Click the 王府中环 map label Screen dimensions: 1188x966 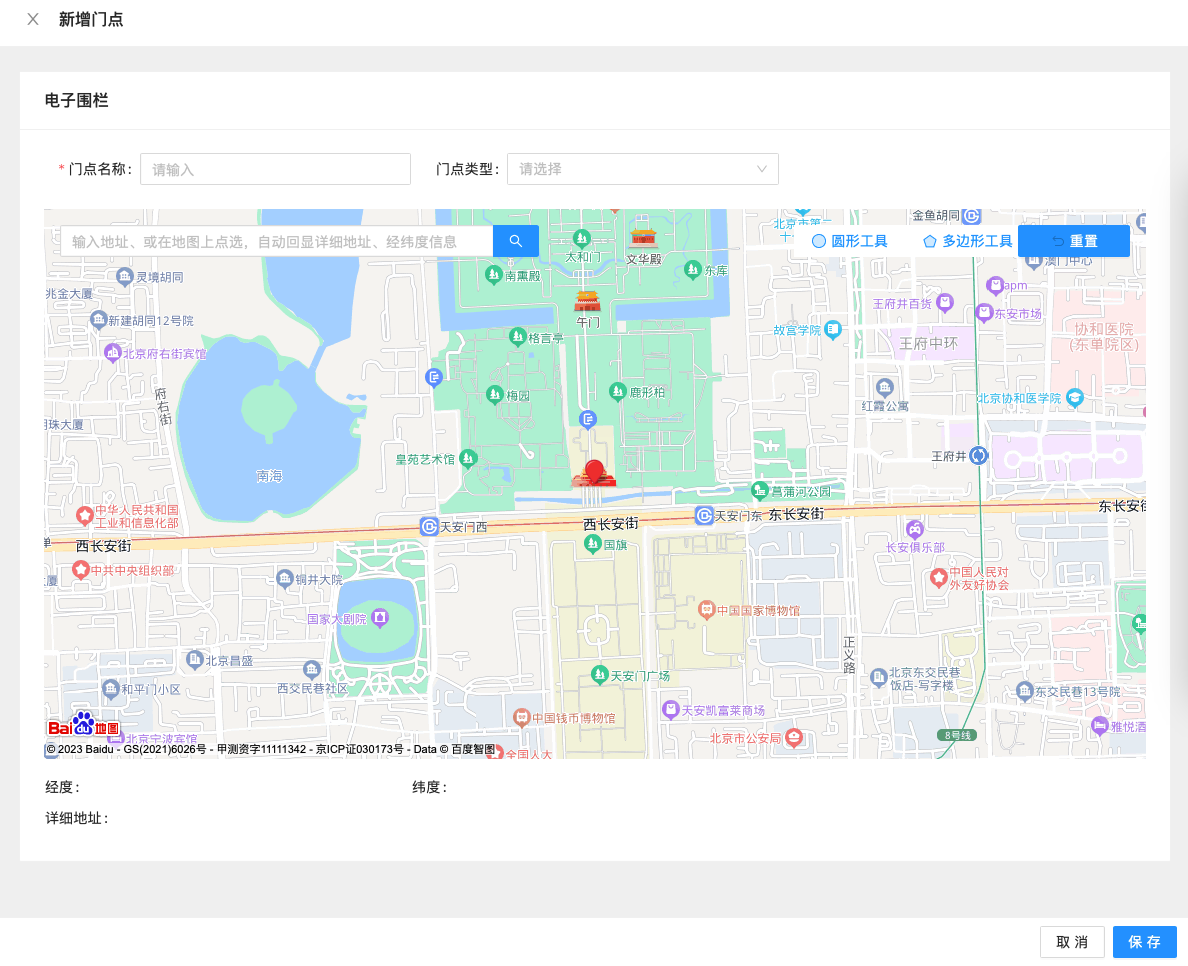pos(928,343)
